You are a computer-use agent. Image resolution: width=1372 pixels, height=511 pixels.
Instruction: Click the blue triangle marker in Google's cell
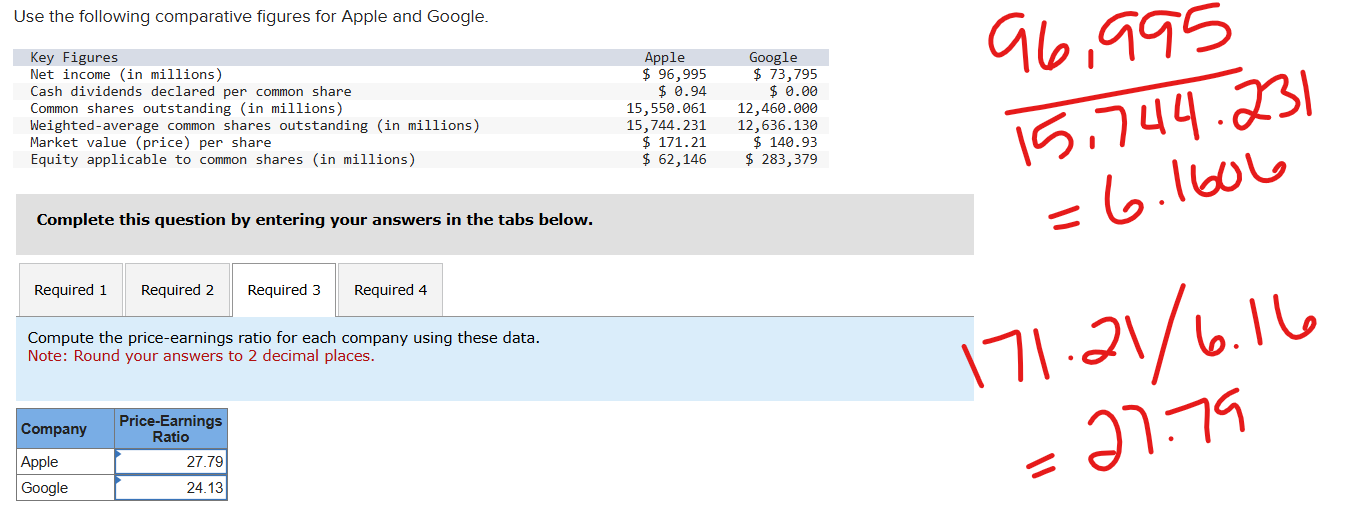119,480
